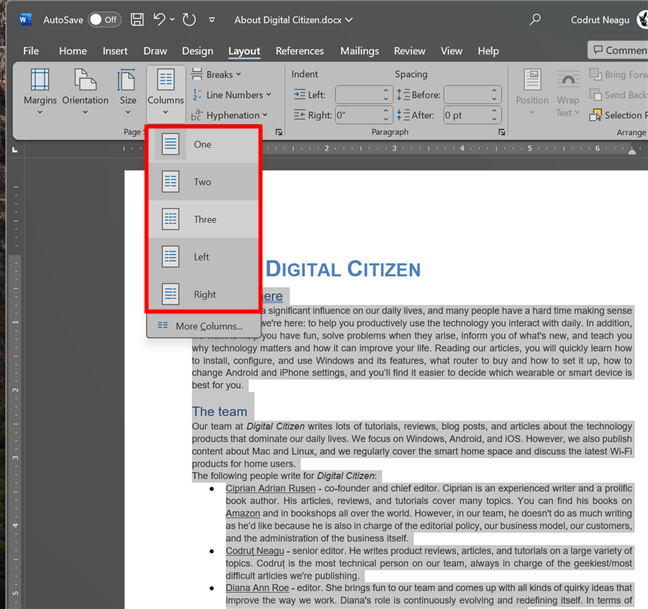648x609 pixels.
Task: Open the Breaks dropdown
Action: coord(216,74)
